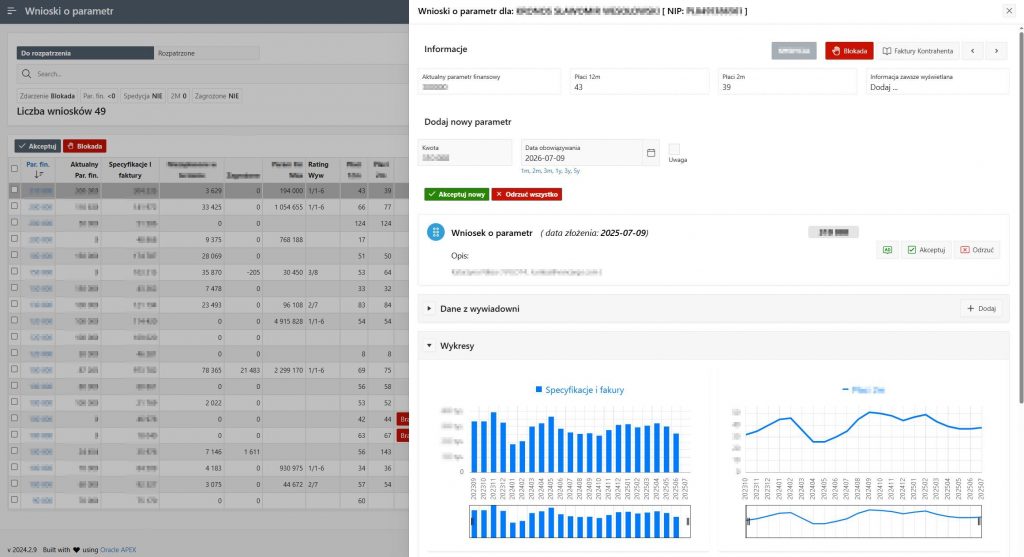Check the row with 78 365 value

14,369
